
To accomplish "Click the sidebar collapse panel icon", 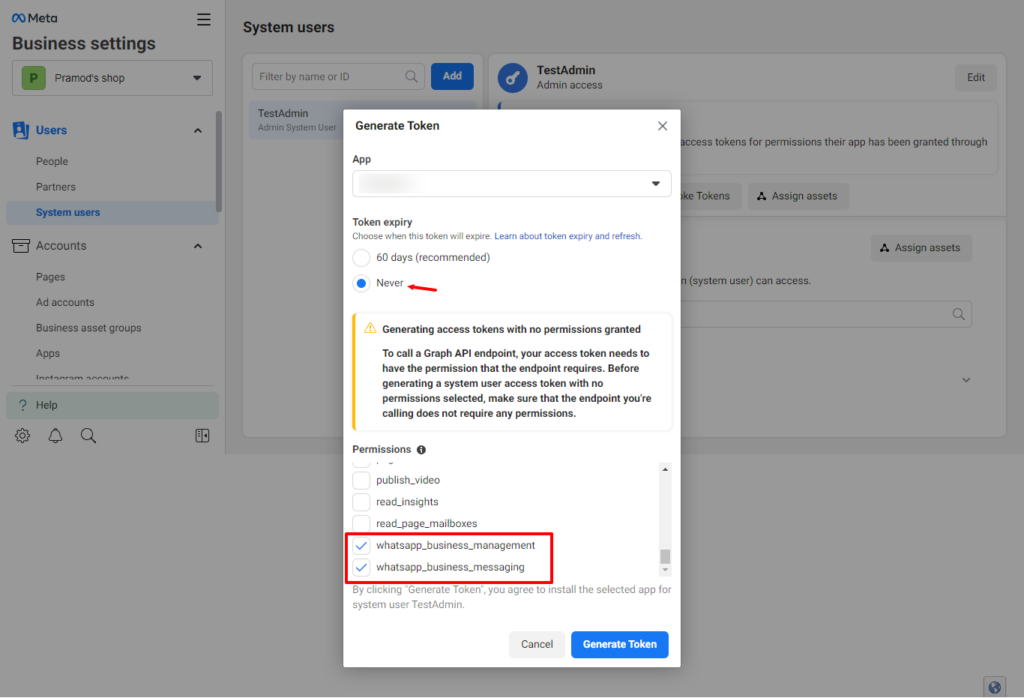I will click(202, 436).
